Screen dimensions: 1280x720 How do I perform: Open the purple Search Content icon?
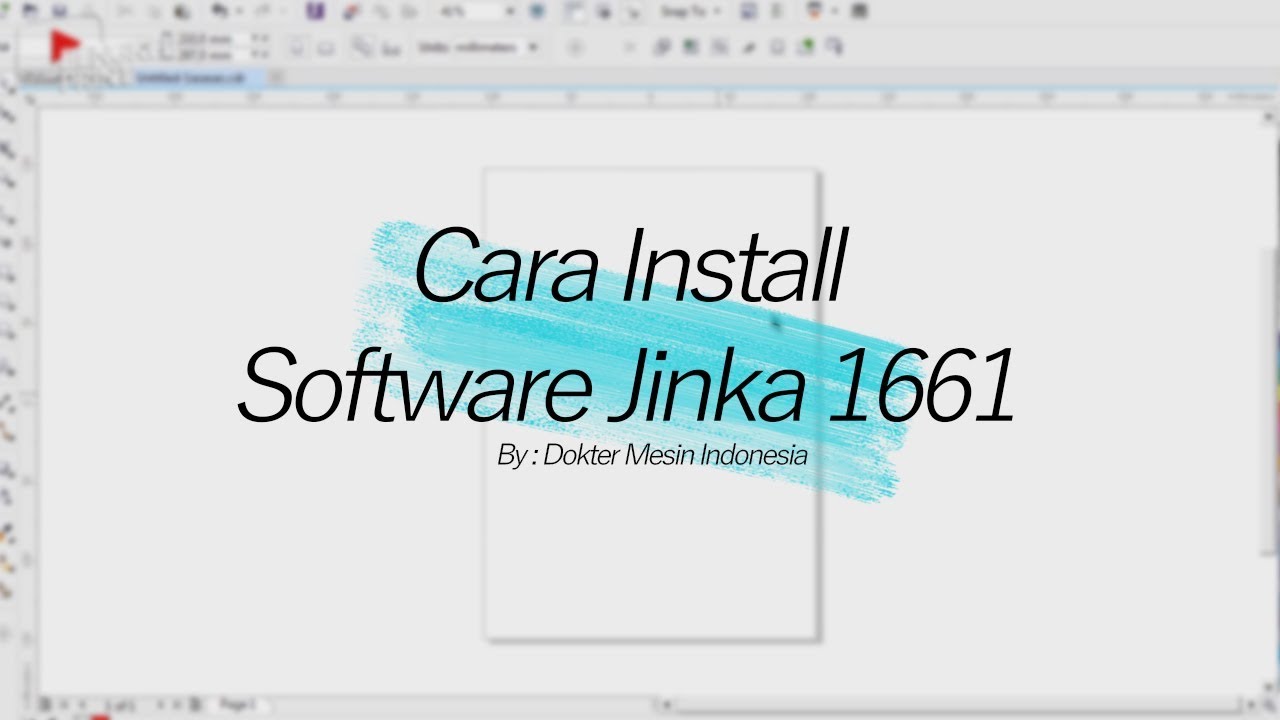point(316,11)
